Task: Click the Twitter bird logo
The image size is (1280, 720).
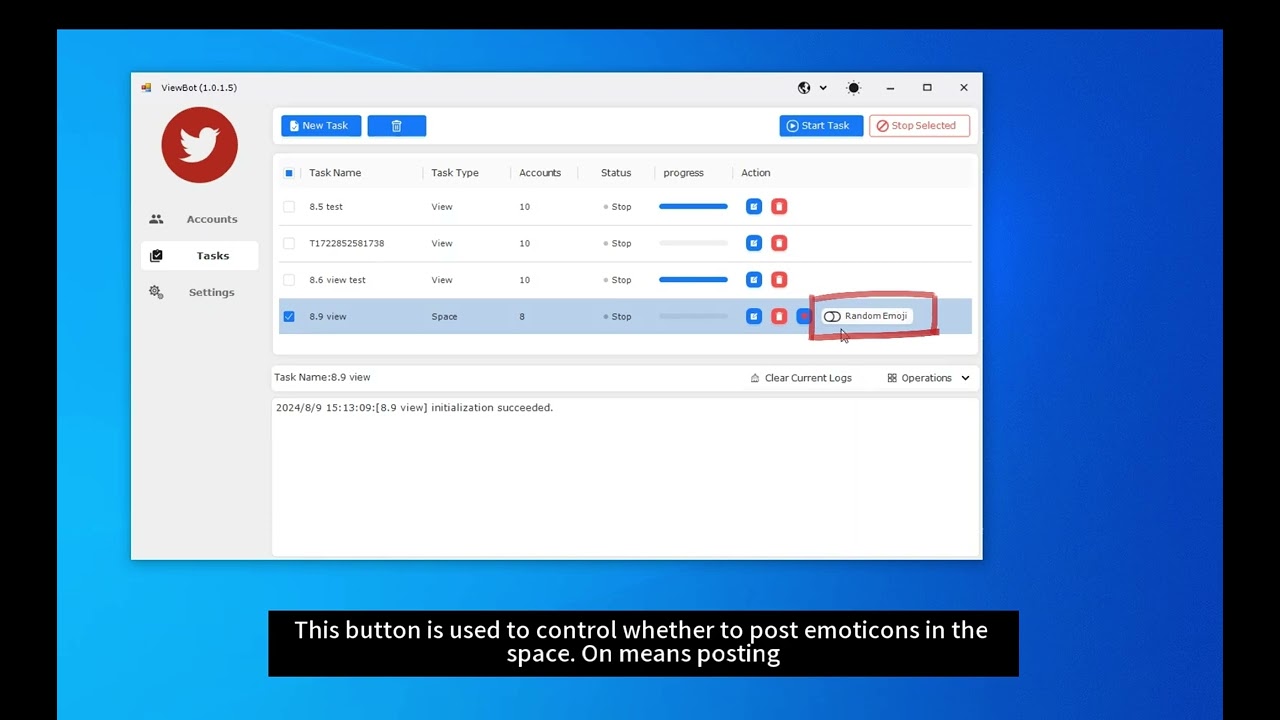Action: pyautogui.click(x=199, y=145)
